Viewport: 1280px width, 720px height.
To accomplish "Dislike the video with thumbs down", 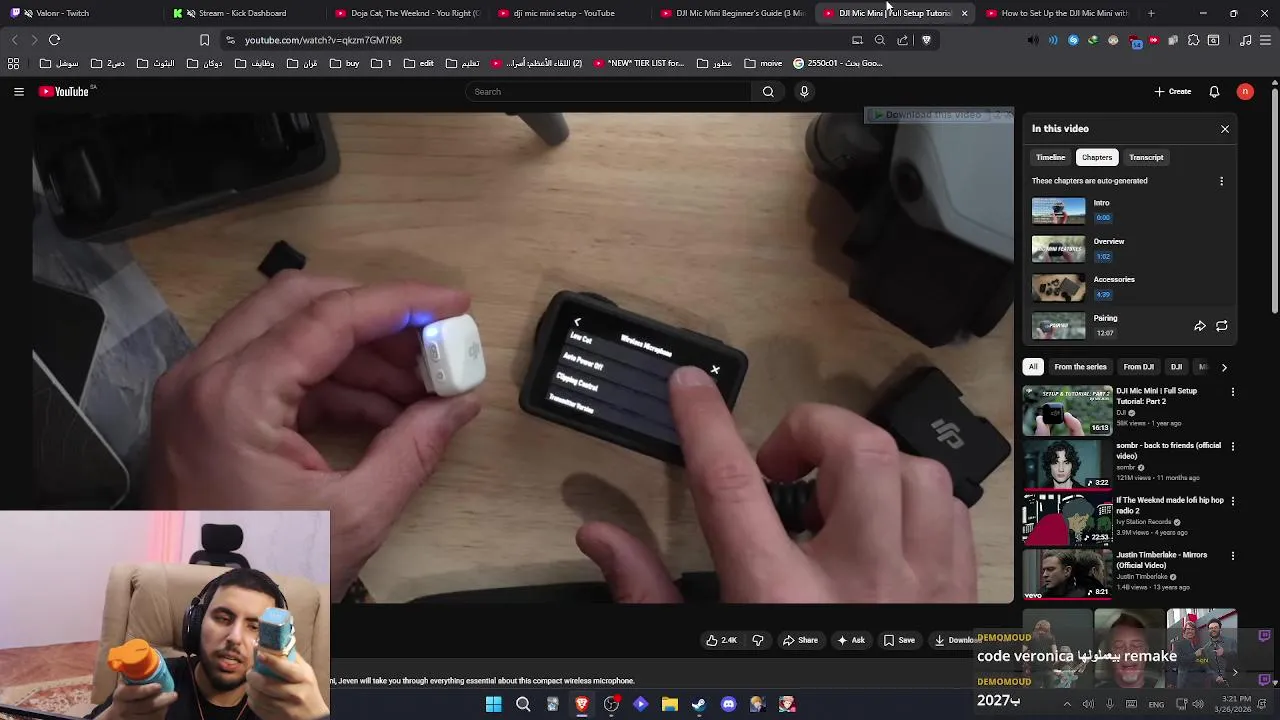I will pyautogui.click(x=757, y=640).
